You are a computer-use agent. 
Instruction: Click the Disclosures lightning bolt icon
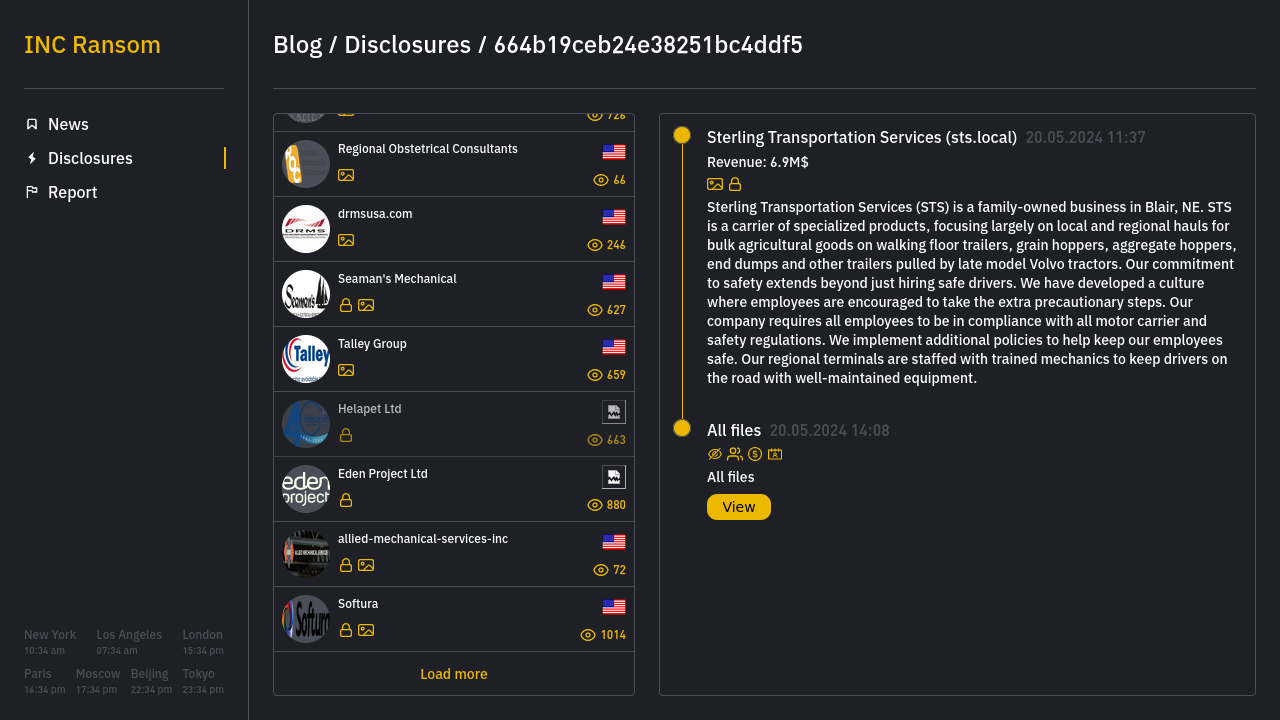(x=32, y=158)
